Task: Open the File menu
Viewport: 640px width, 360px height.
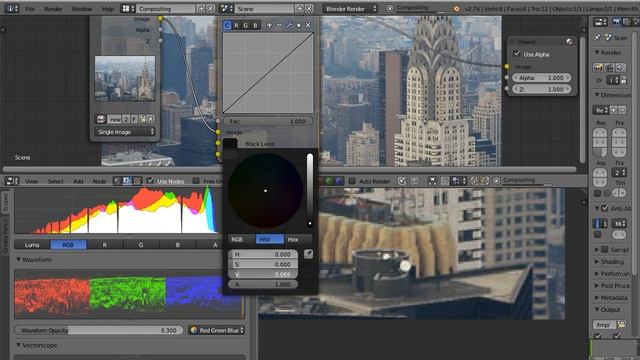Action: click(30, 9)
